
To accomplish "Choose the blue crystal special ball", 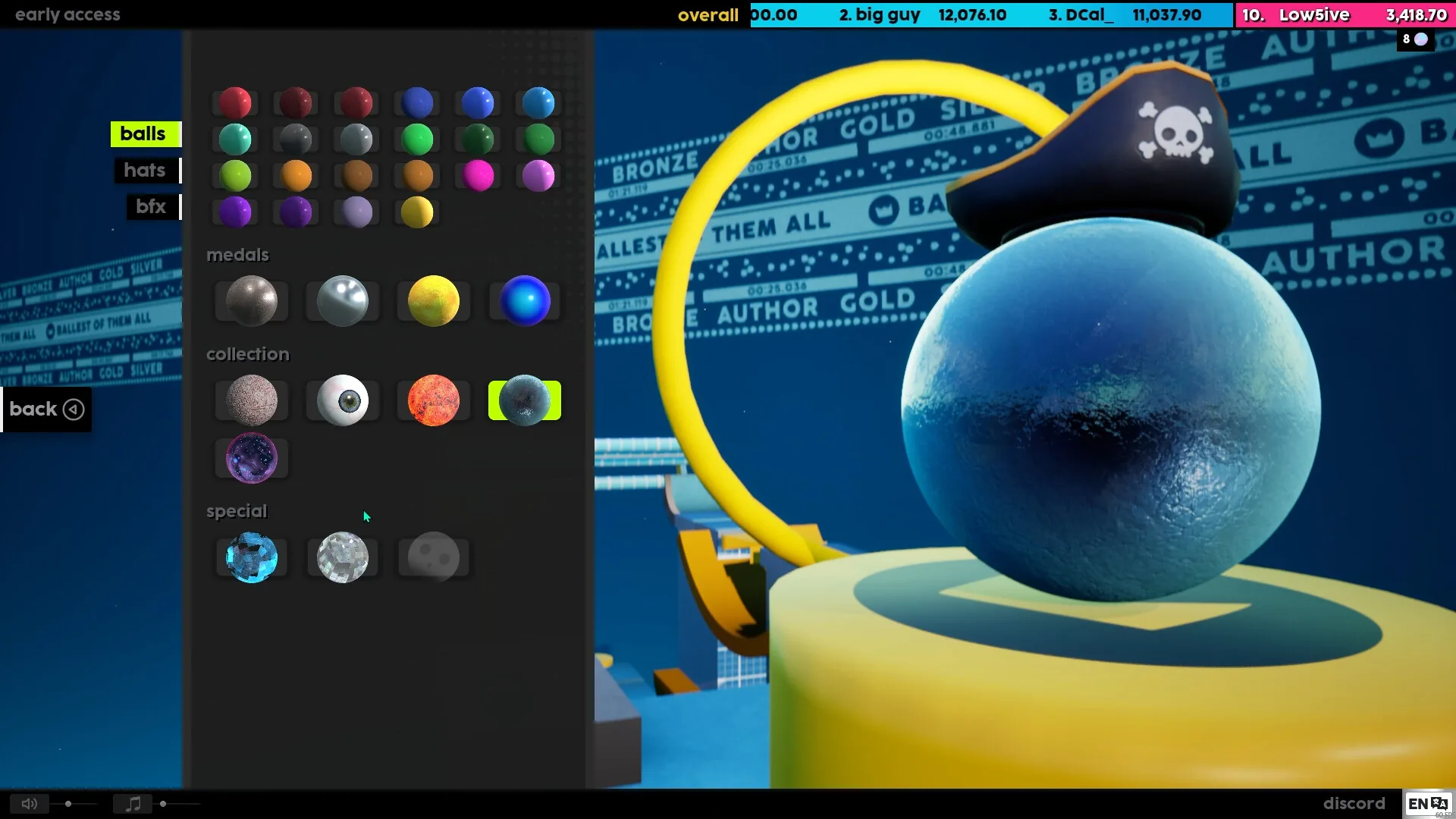I will click(252, 557).
